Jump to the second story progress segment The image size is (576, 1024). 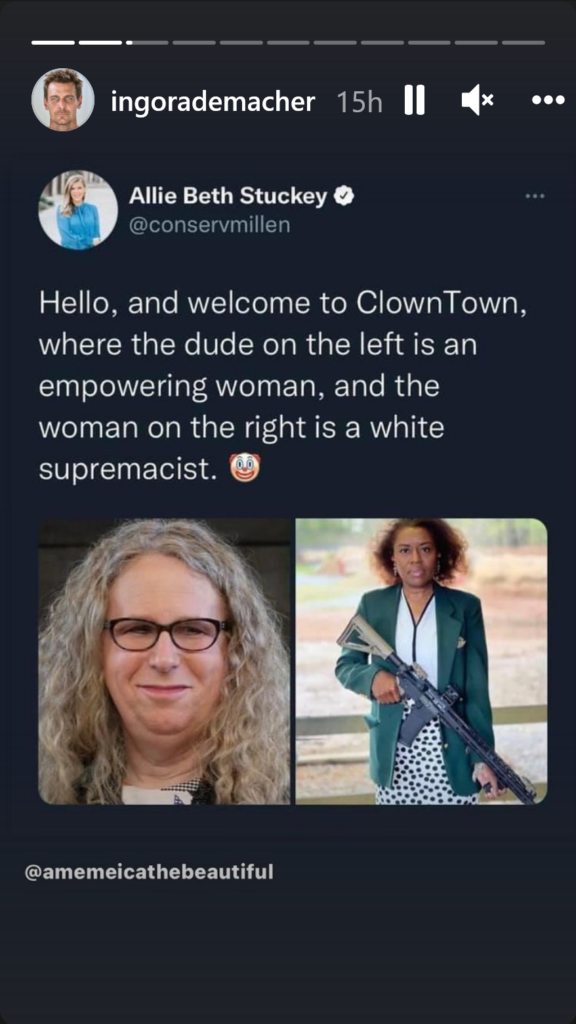[x=101, y=42]
